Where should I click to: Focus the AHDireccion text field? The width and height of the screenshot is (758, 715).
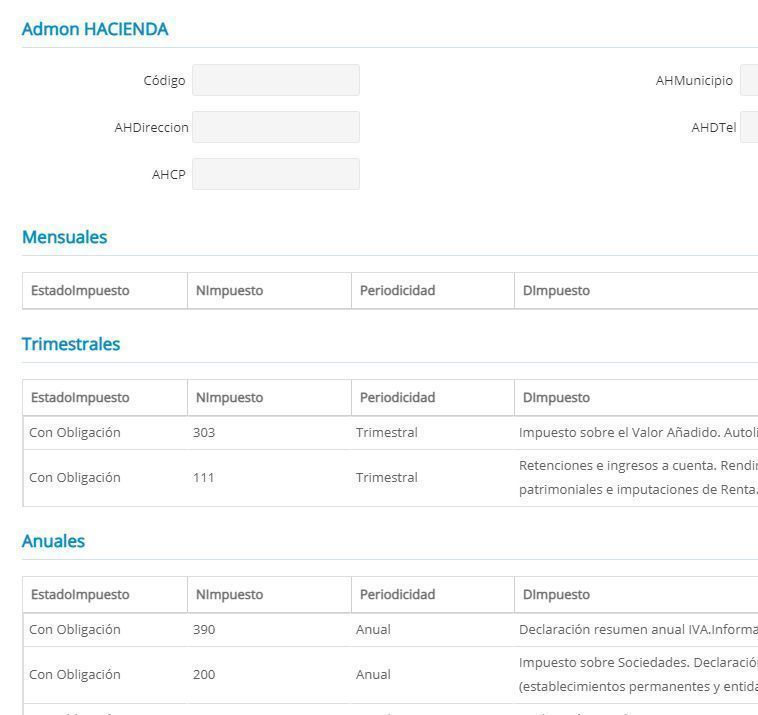click(x=275, y=127)
